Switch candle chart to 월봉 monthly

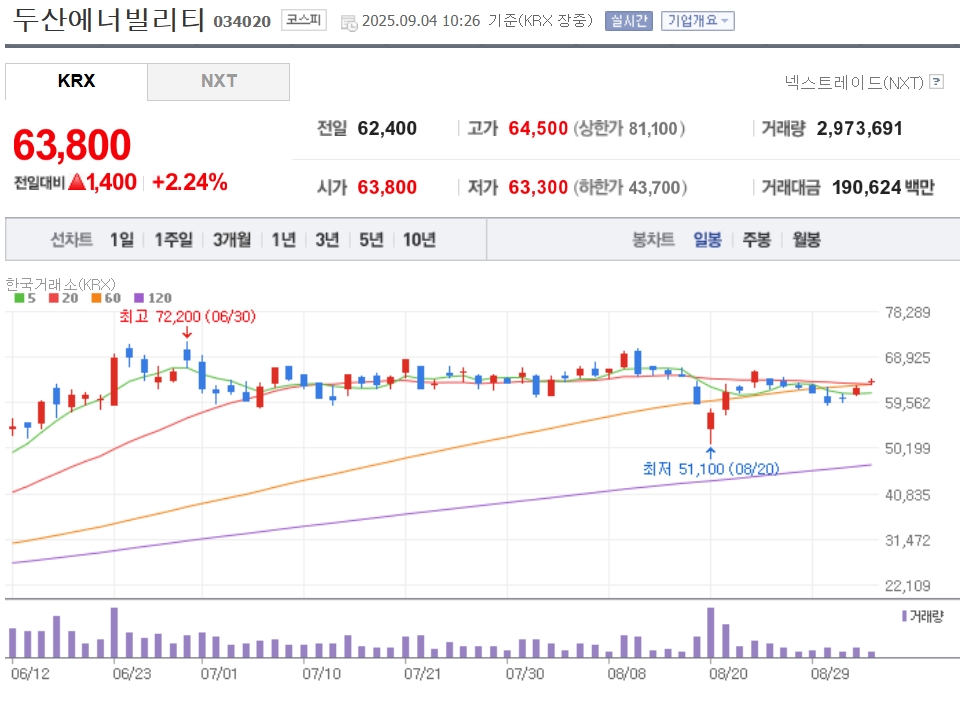[x=806, y=239]
